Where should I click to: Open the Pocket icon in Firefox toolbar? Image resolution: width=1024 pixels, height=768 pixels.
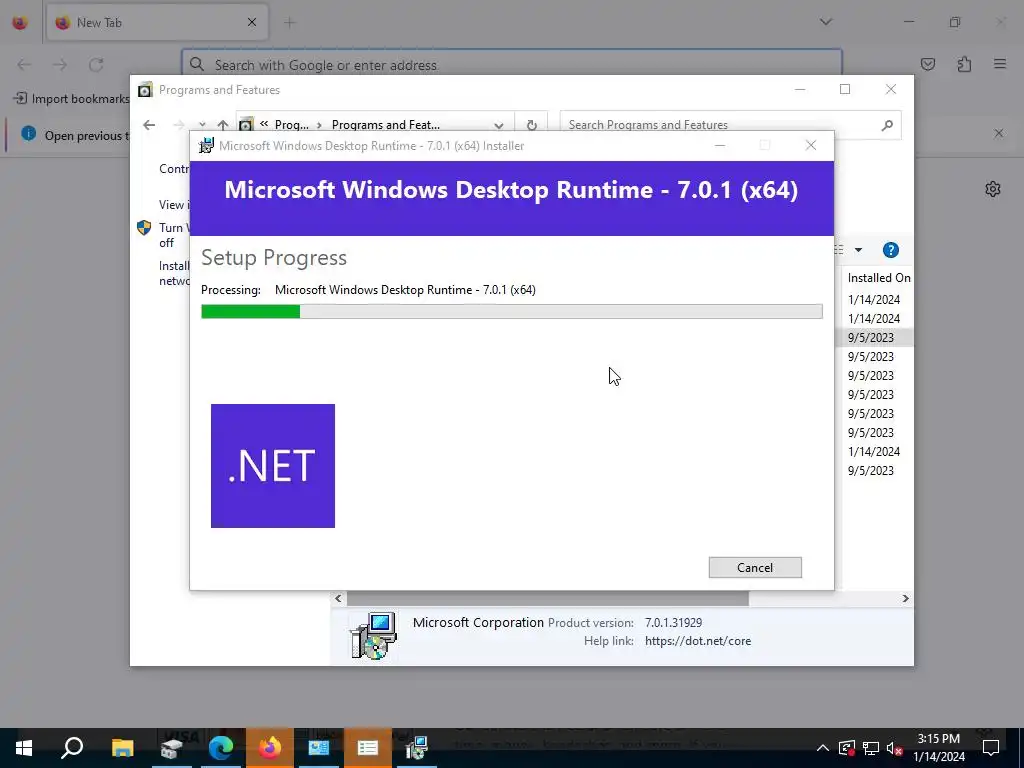[928, 64]
